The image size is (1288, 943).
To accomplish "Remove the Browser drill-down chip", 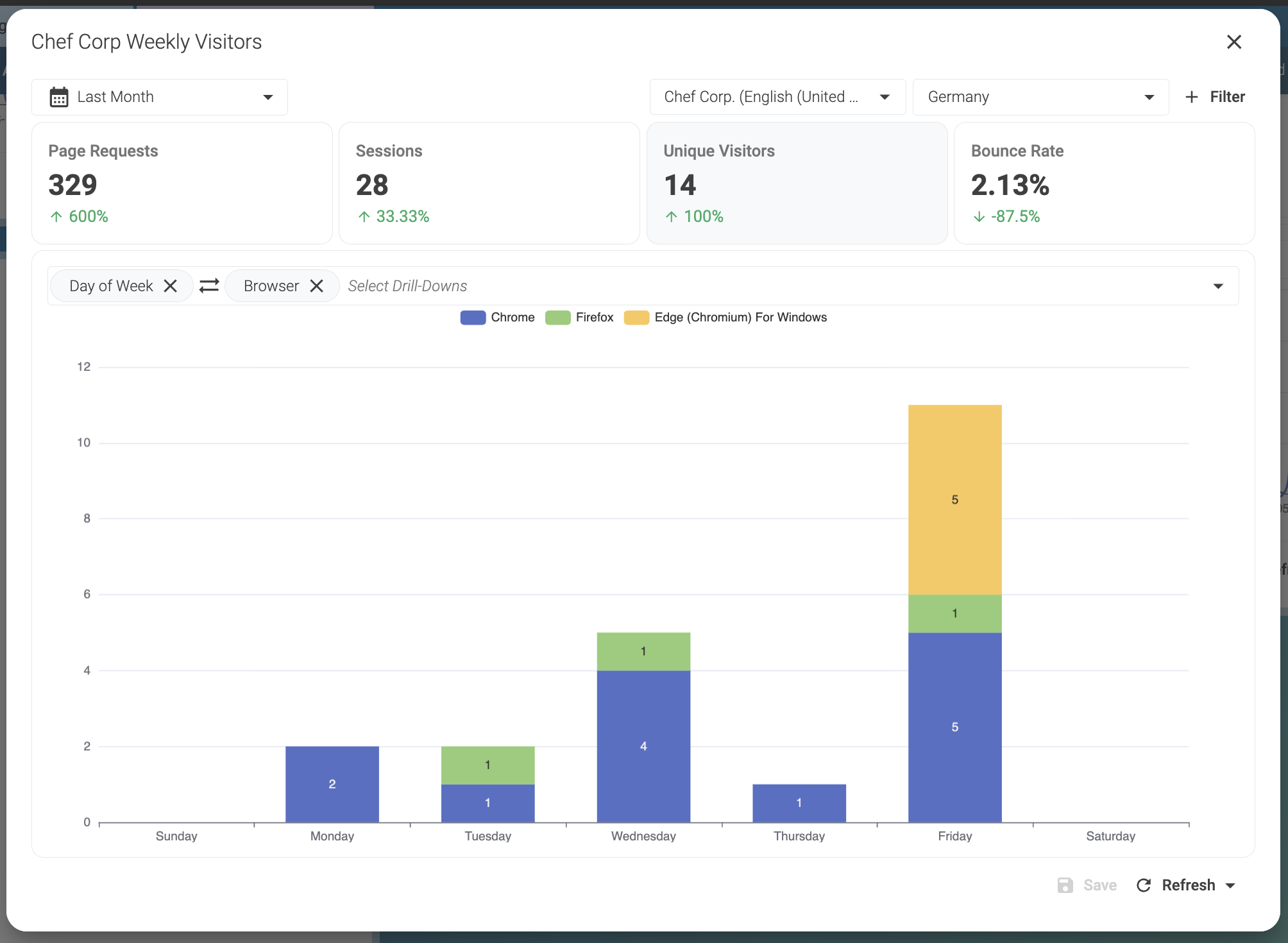I will coord(316,286).
